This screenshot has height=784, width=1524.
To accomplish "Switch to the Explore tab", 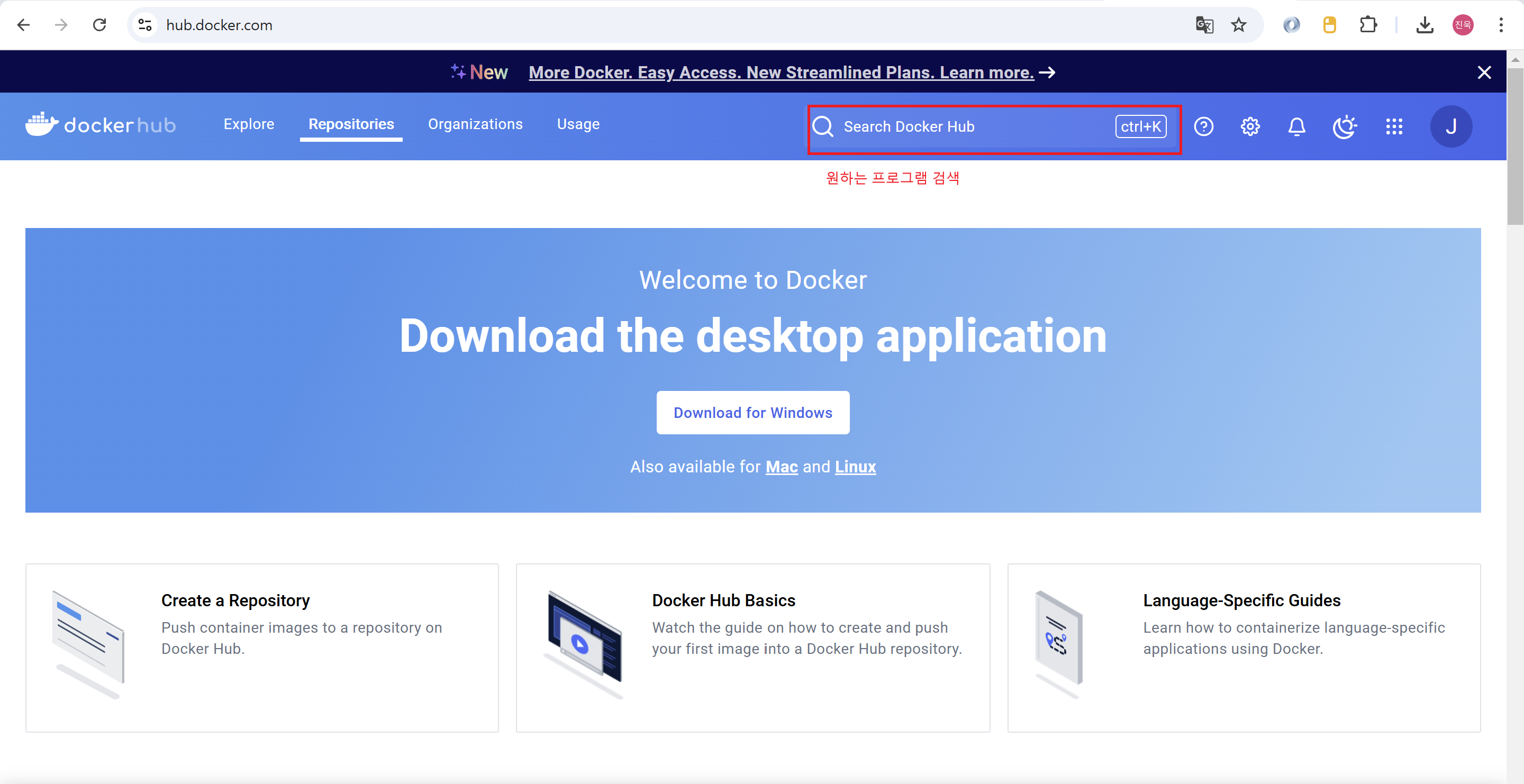I will (249, 124).
